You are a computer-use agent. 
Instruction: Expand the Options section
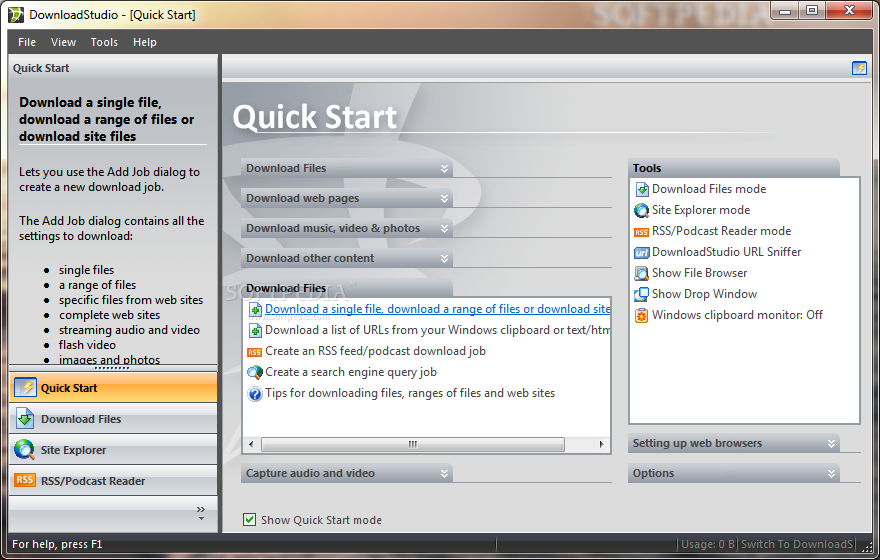click(x=734, y=473)
